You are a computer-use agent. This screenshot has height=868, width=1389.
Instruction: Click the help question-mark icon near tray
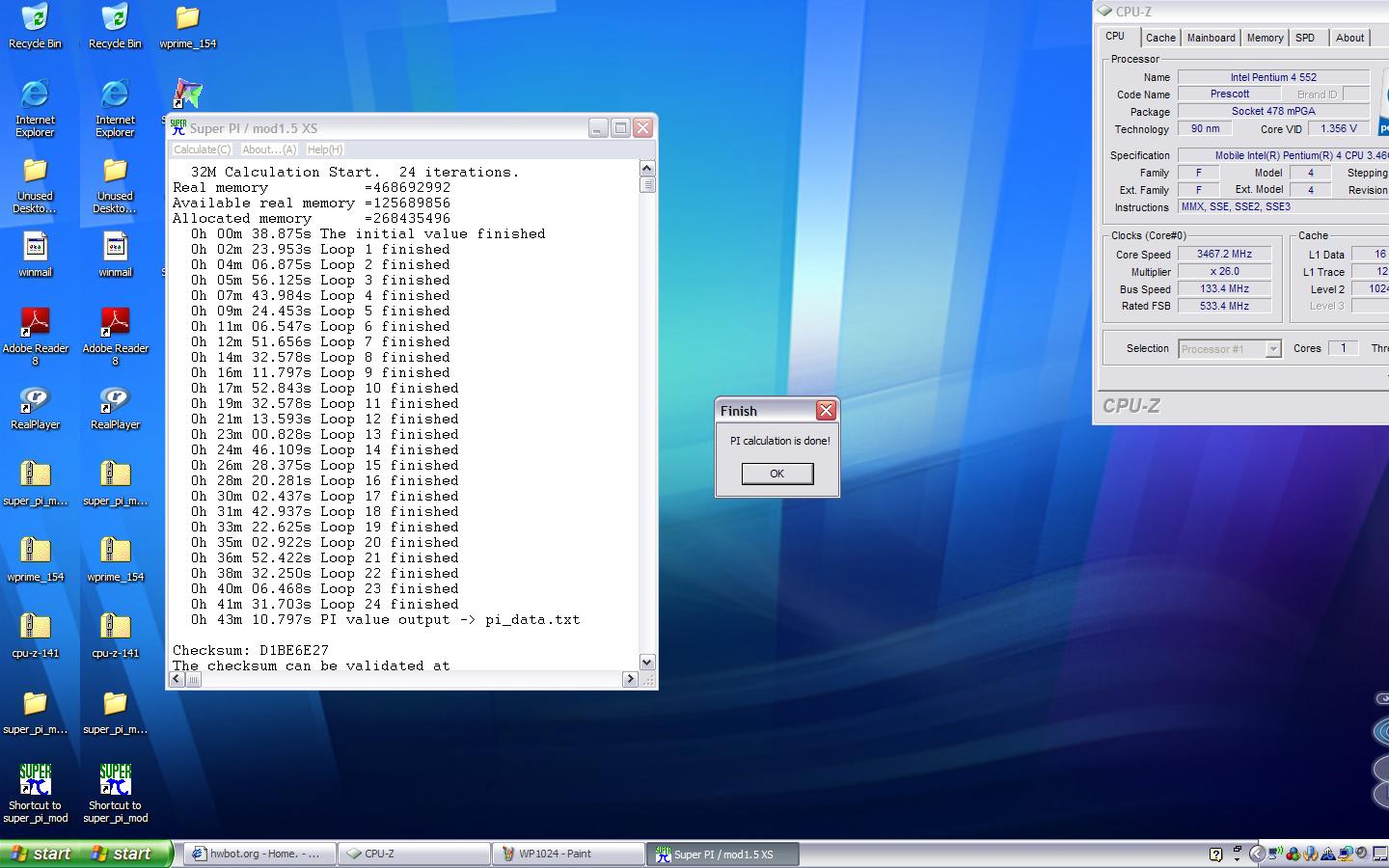[x=1215, y=854]
